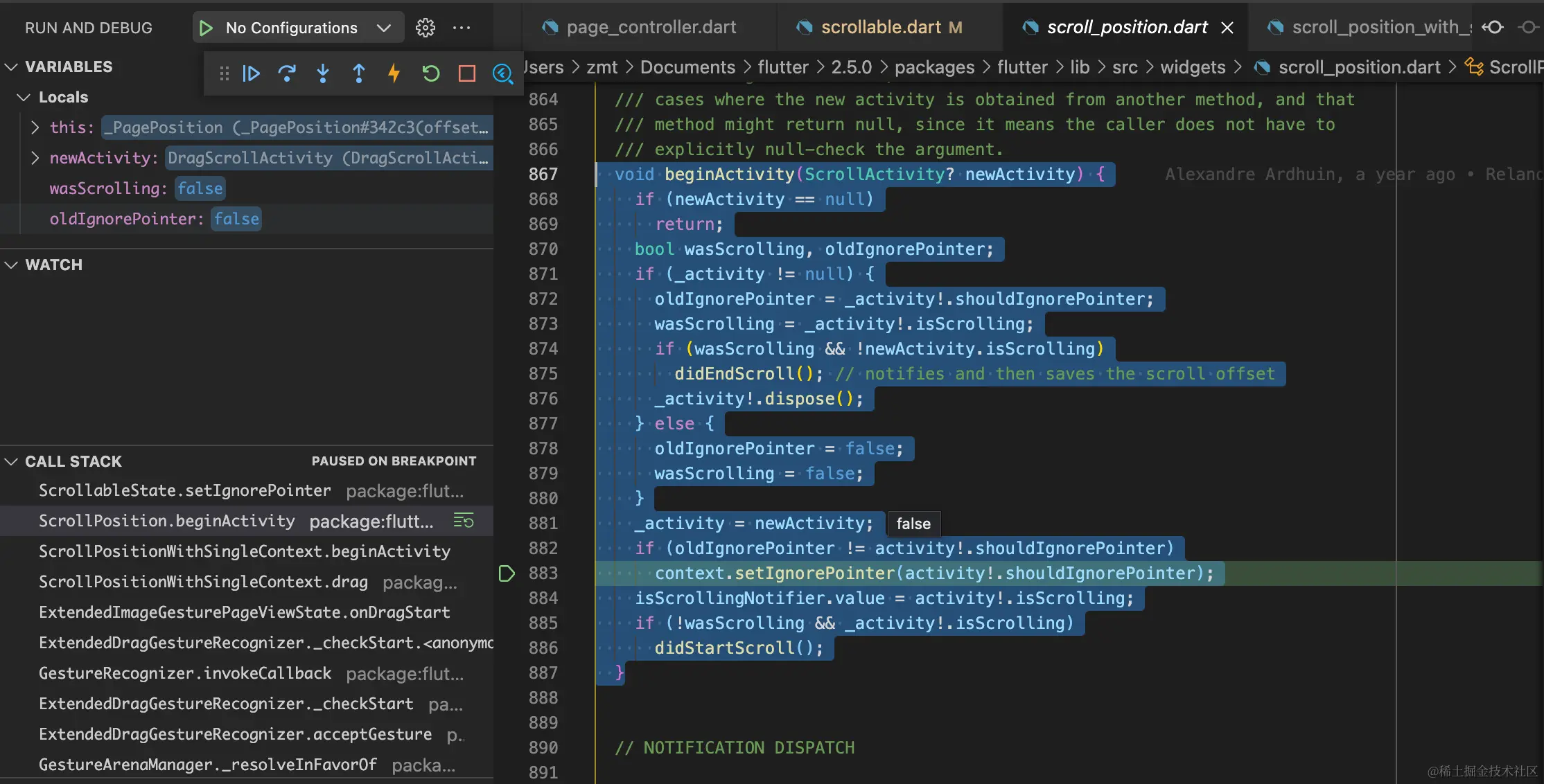Viewport: 1544px width, 784px height.
Task: Select ScrollableState.setIgnorePointer stack frame
Action: (247, 491)
